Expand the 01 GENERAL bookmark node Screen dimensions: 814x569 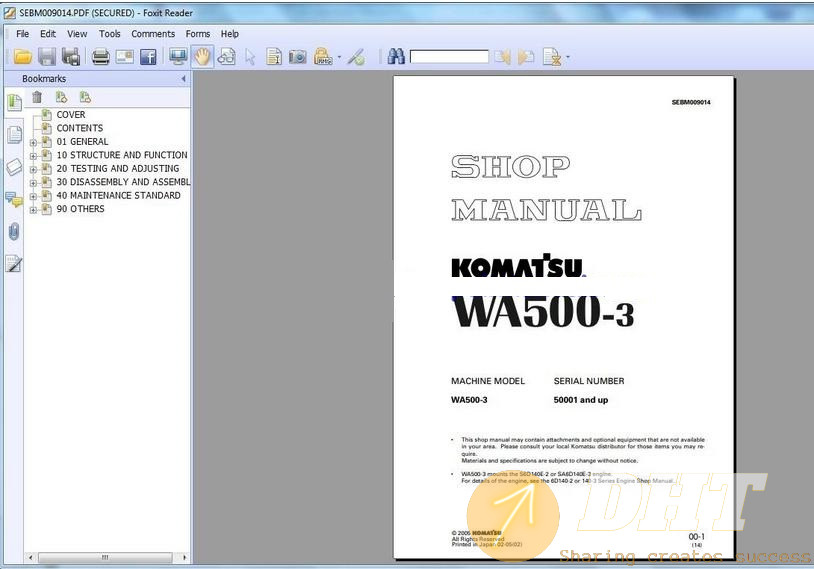(x=33, y=142)
